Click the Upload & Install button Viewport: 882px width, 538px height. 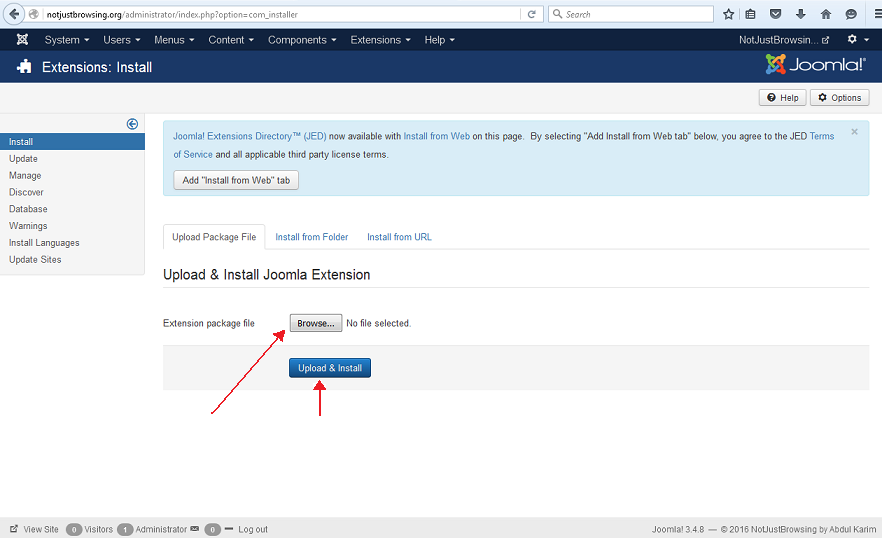(330, 368)
